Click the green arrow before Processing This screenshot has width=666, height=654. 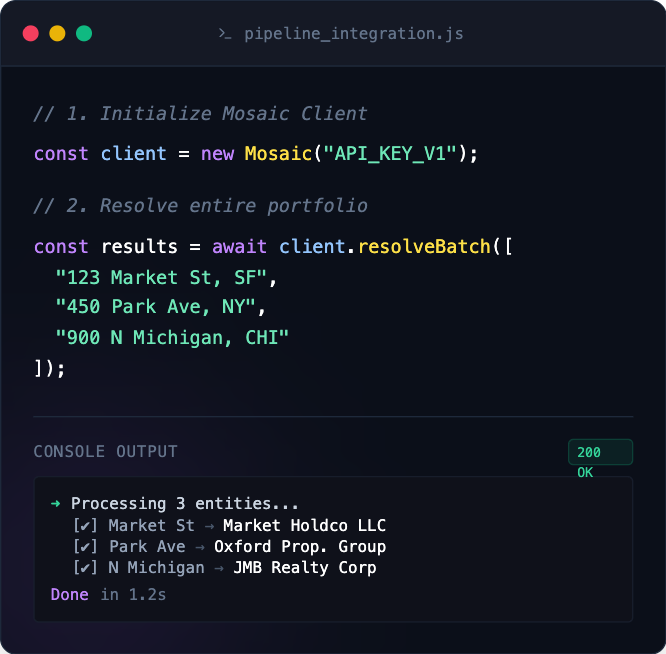pyautogui.click(x=55, y=504)
